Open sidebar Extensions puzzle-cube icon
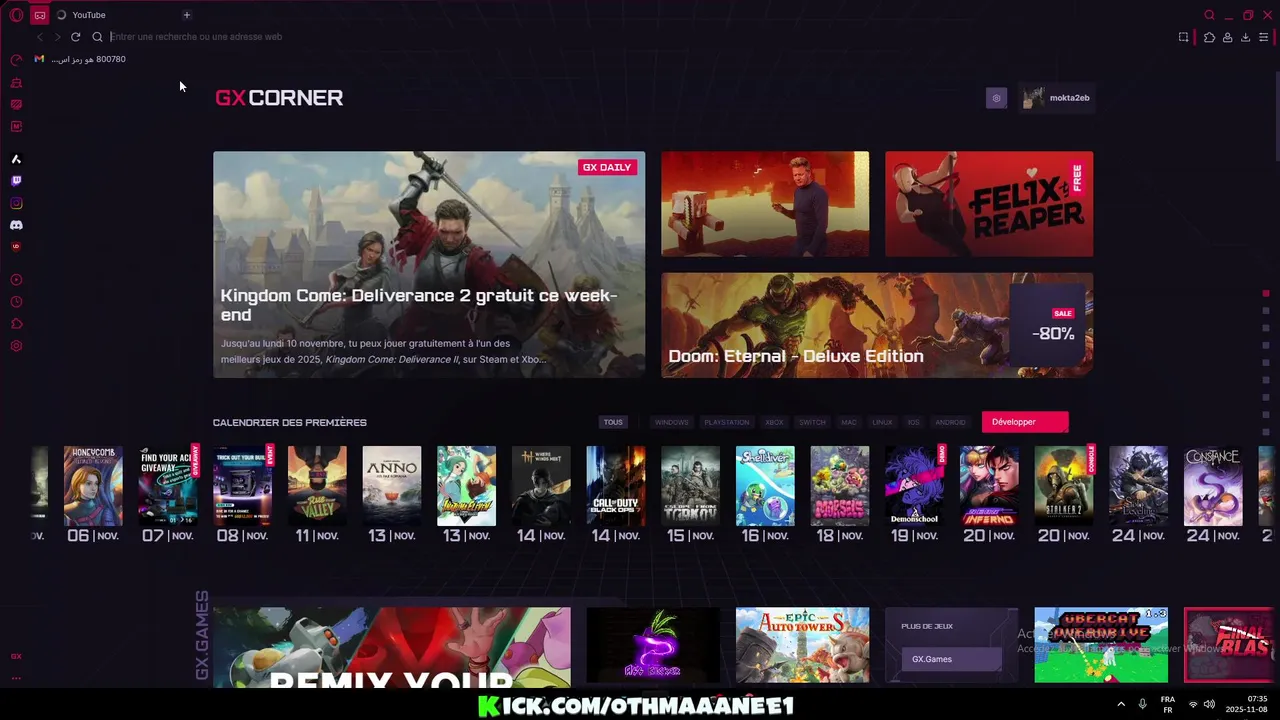Viewport: 1280px width, 720px height. coord(16,324)
